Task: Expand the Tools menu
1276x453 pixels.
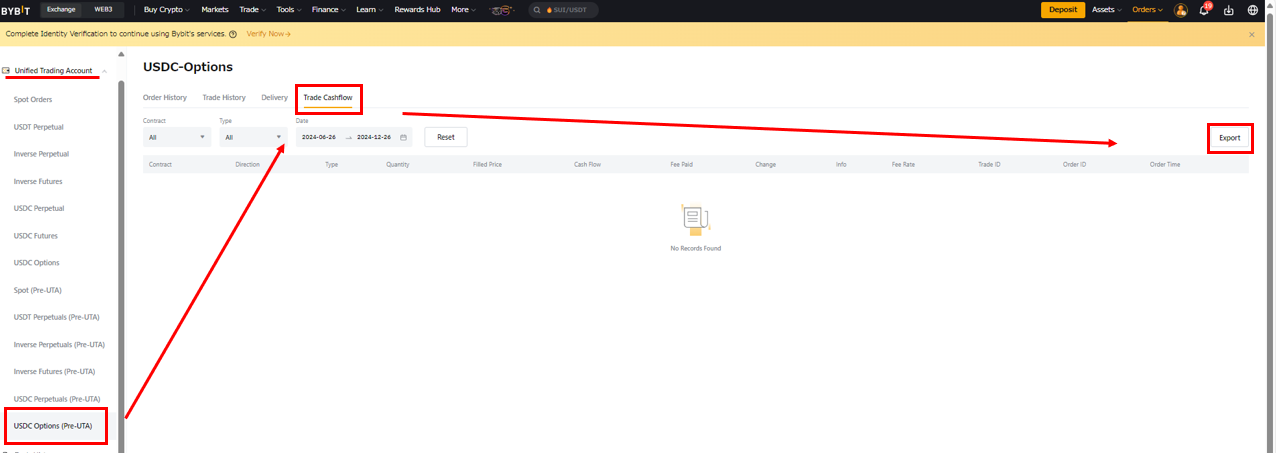Action: (289, 10)
